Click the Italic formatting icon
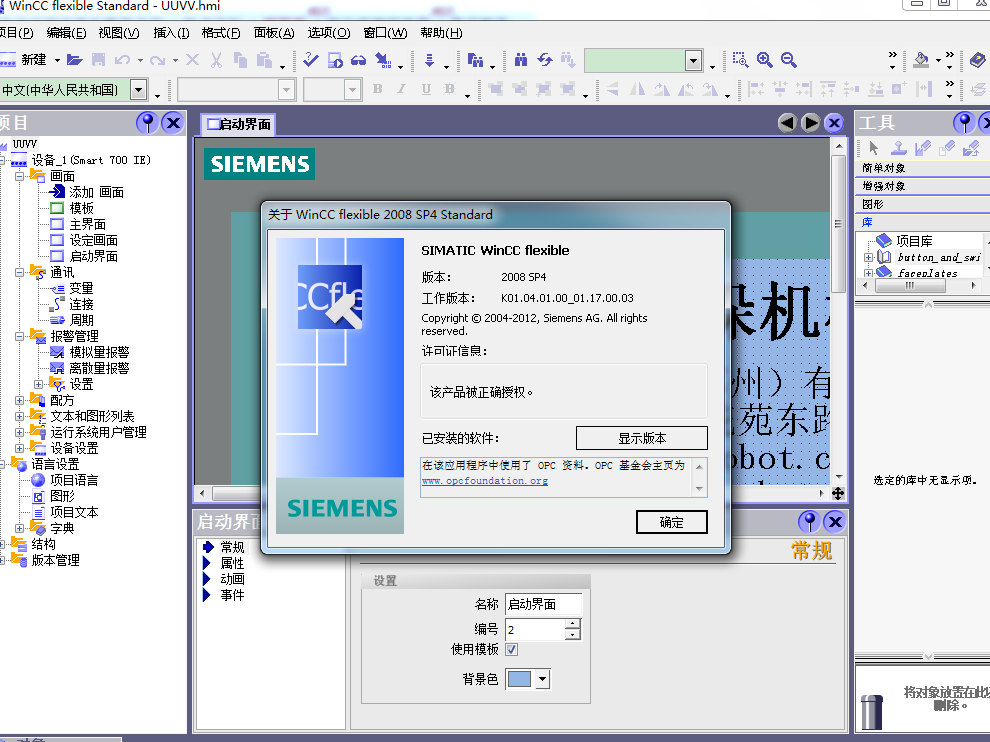Viewport: 990px width, 742px height. pyautogui.click(x=402, y=89)
